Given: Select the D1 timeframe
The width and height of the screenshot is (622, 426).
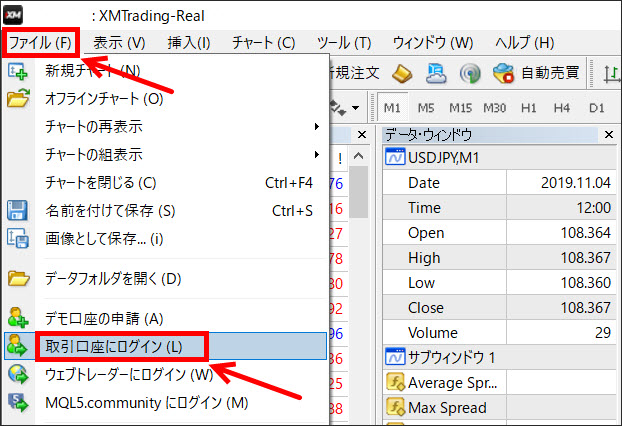Looking at the screenshot, I should 597,108.
